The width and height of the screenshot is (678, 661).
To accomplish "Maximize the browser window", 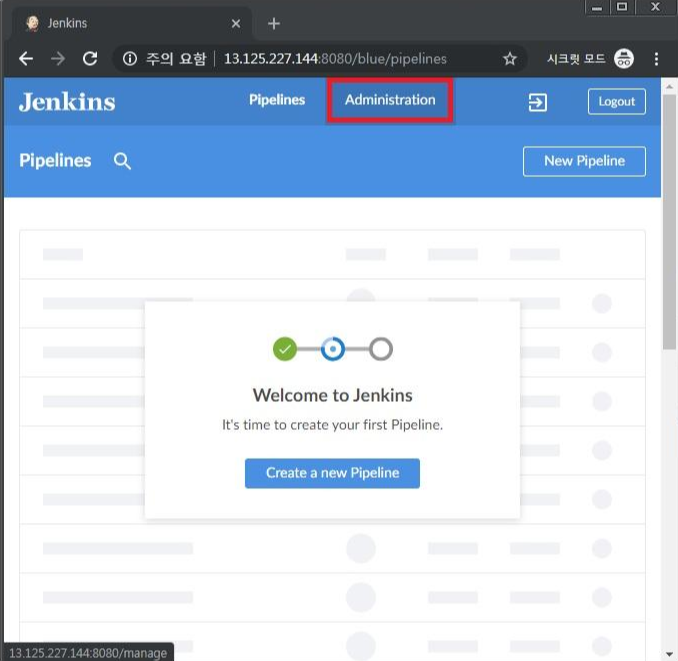I will [622, 7].
